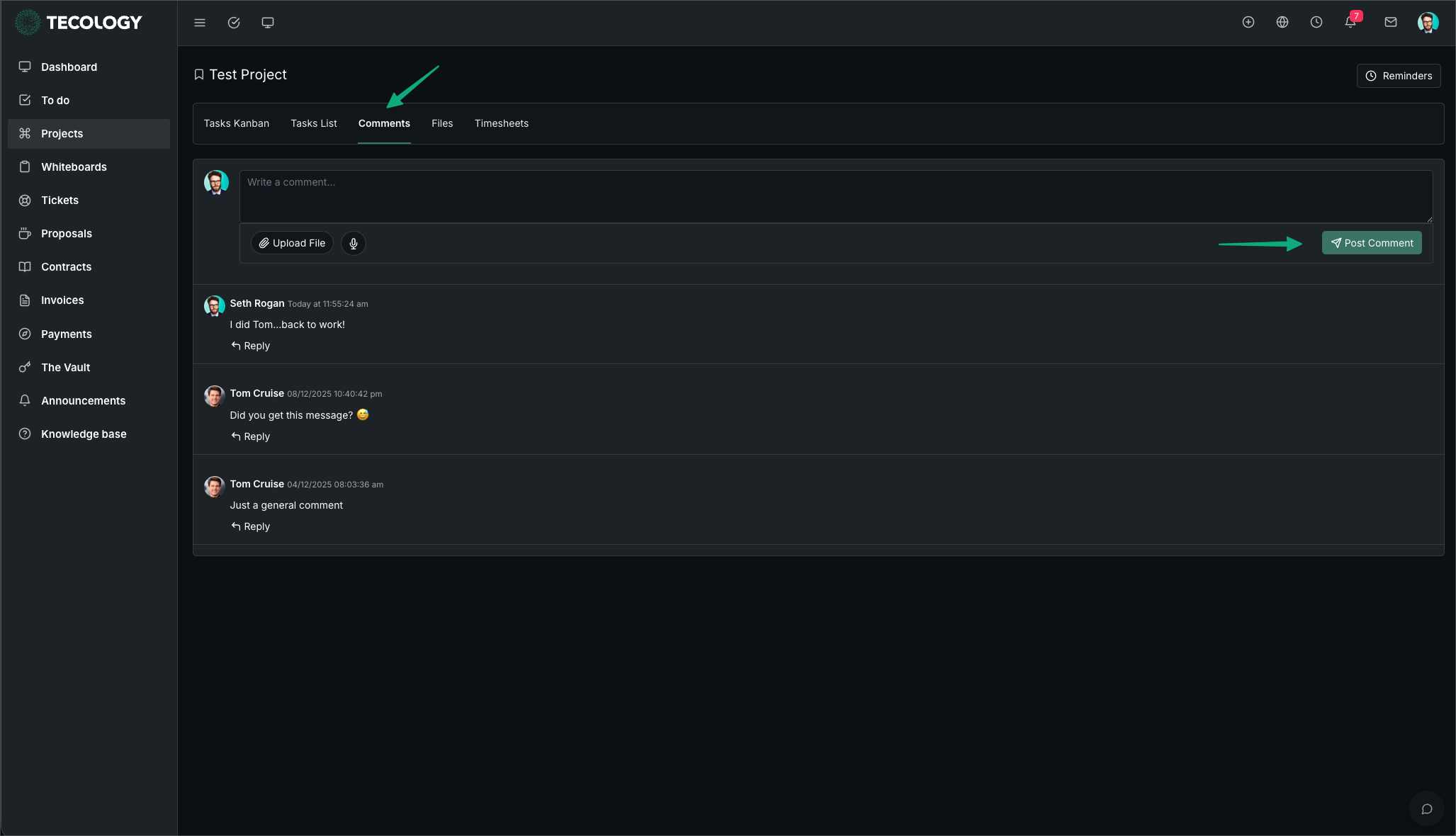Open the mail envelope icon
Image resolution: width=1456 pixels, height=836 pixels.
pos(1391,22)
